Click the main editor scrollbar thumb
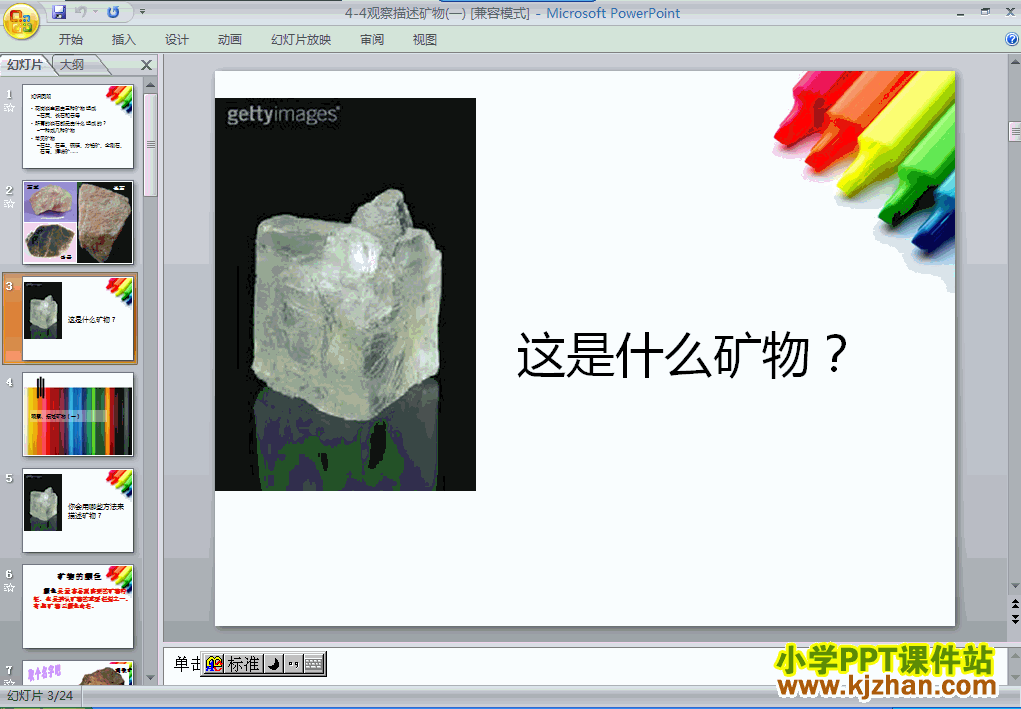 coord(1014,131)
